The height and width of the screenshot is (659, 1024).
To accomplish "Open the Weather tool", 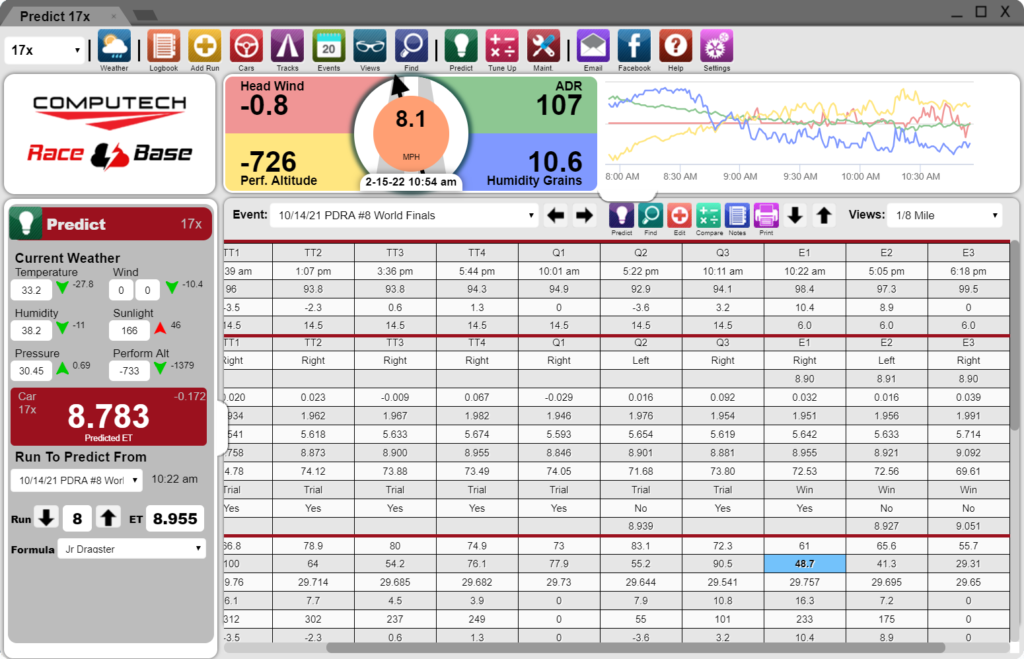I will (x=113, y=44).
